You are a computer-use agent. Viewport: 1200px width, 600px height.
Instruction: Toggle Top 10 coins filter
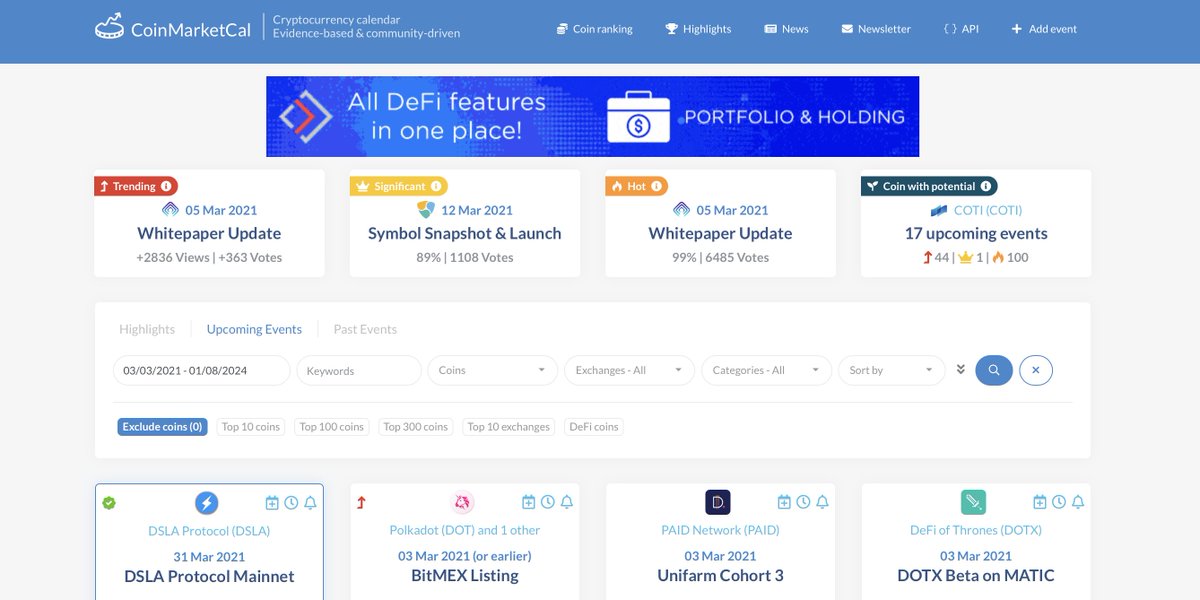pos(251,426)
